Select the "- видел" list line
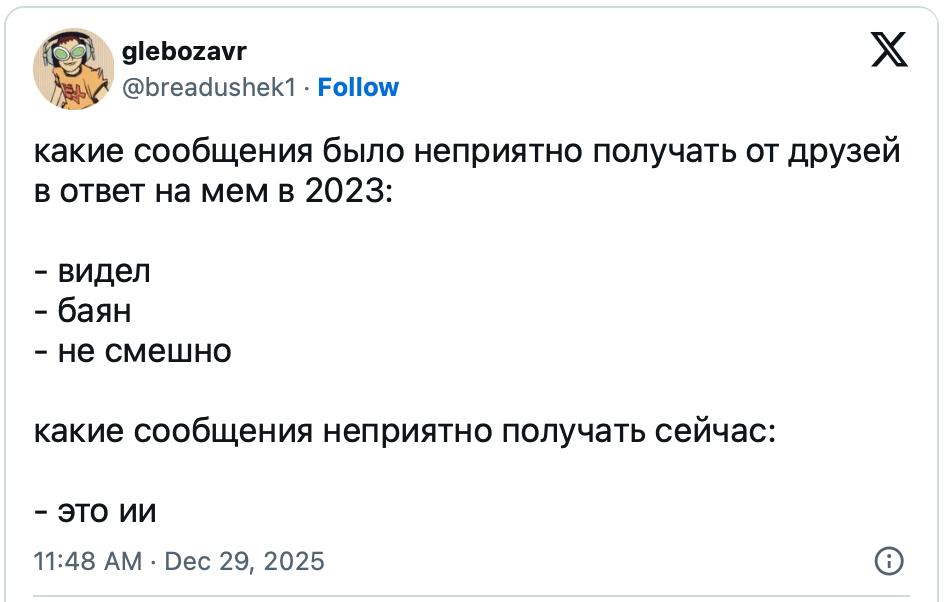Image resolution: width=944 pixels, height=602 pixels. 92,272
